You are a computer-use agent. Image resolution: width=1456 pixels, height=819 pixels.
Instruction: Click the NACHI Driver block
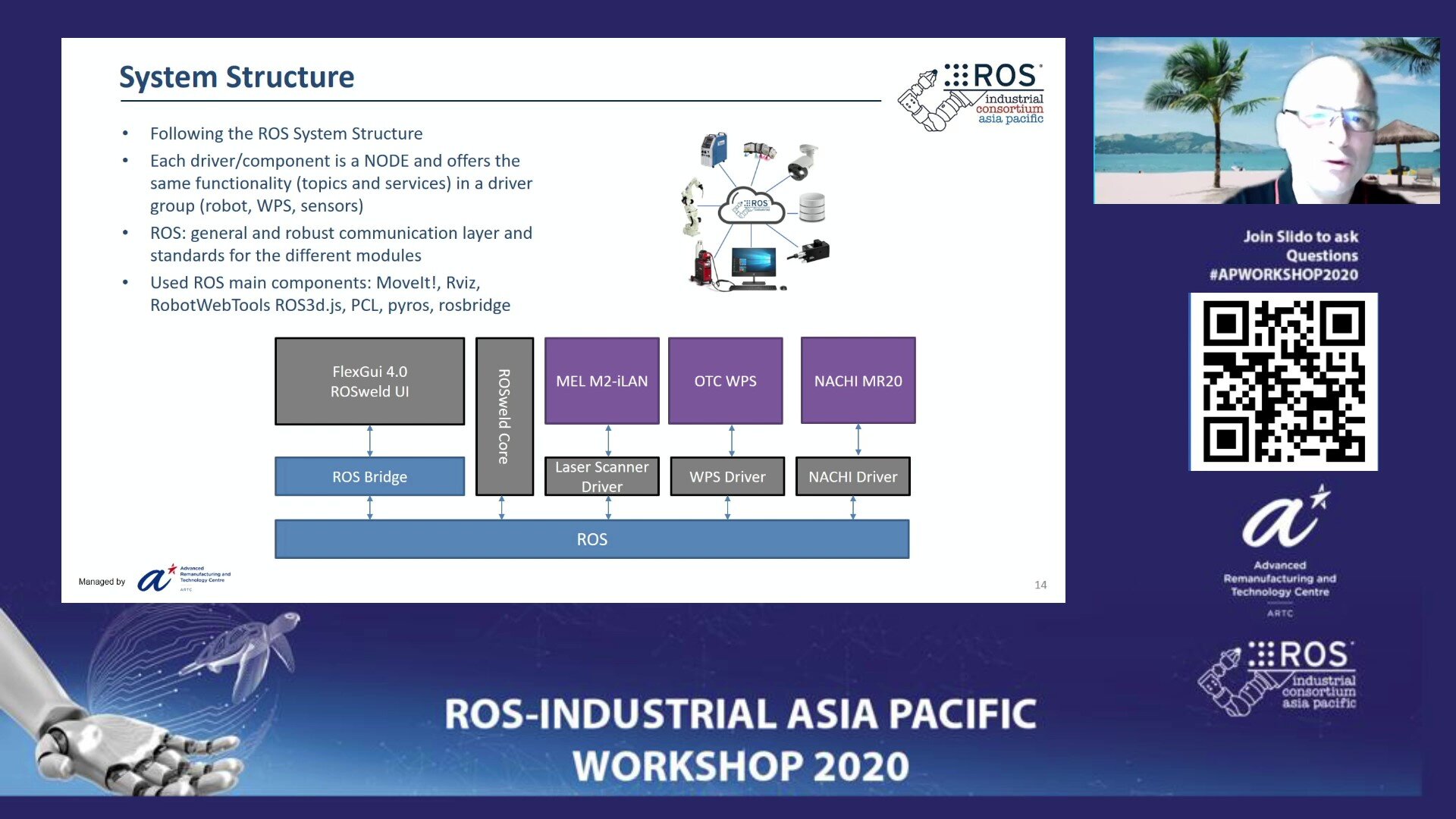[x=853, y=477]
